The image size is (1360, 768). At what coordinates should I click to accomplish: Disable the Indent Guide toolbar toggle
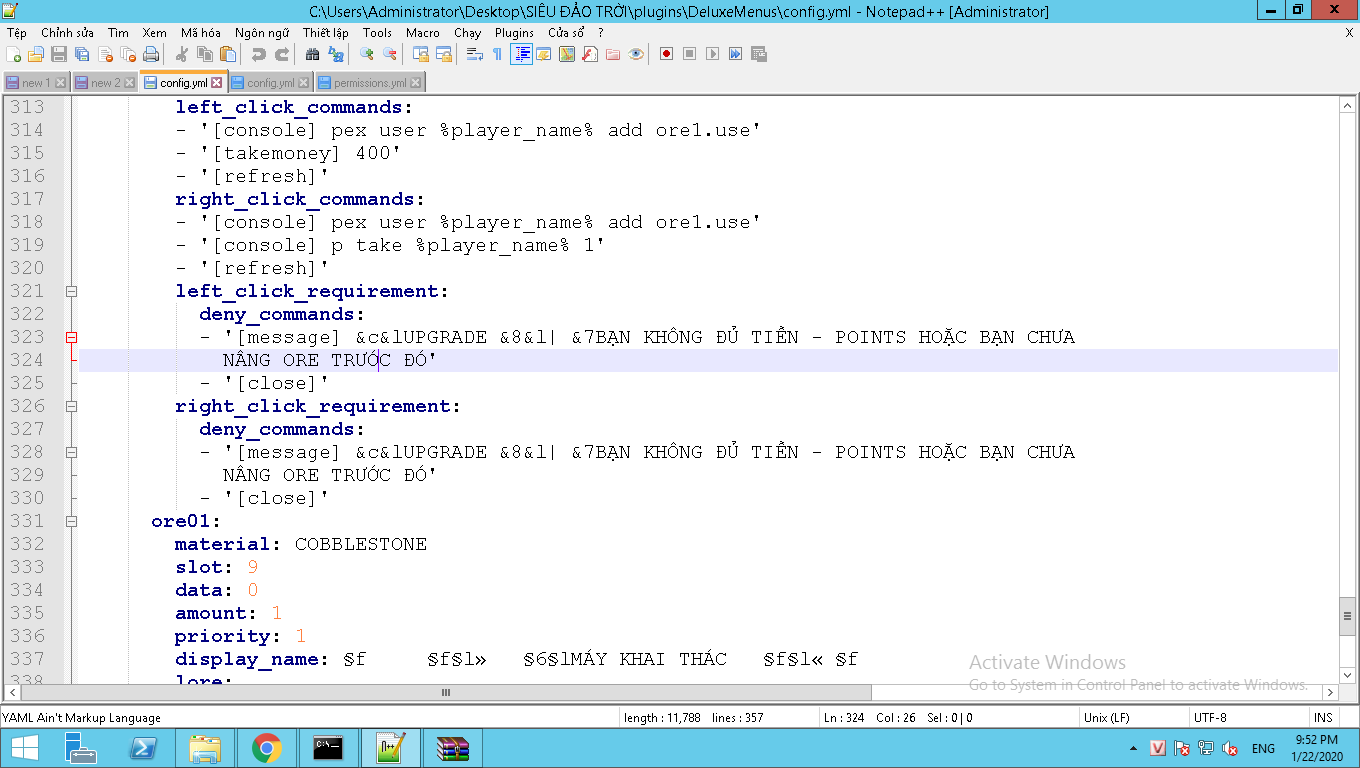pos(521,54)
